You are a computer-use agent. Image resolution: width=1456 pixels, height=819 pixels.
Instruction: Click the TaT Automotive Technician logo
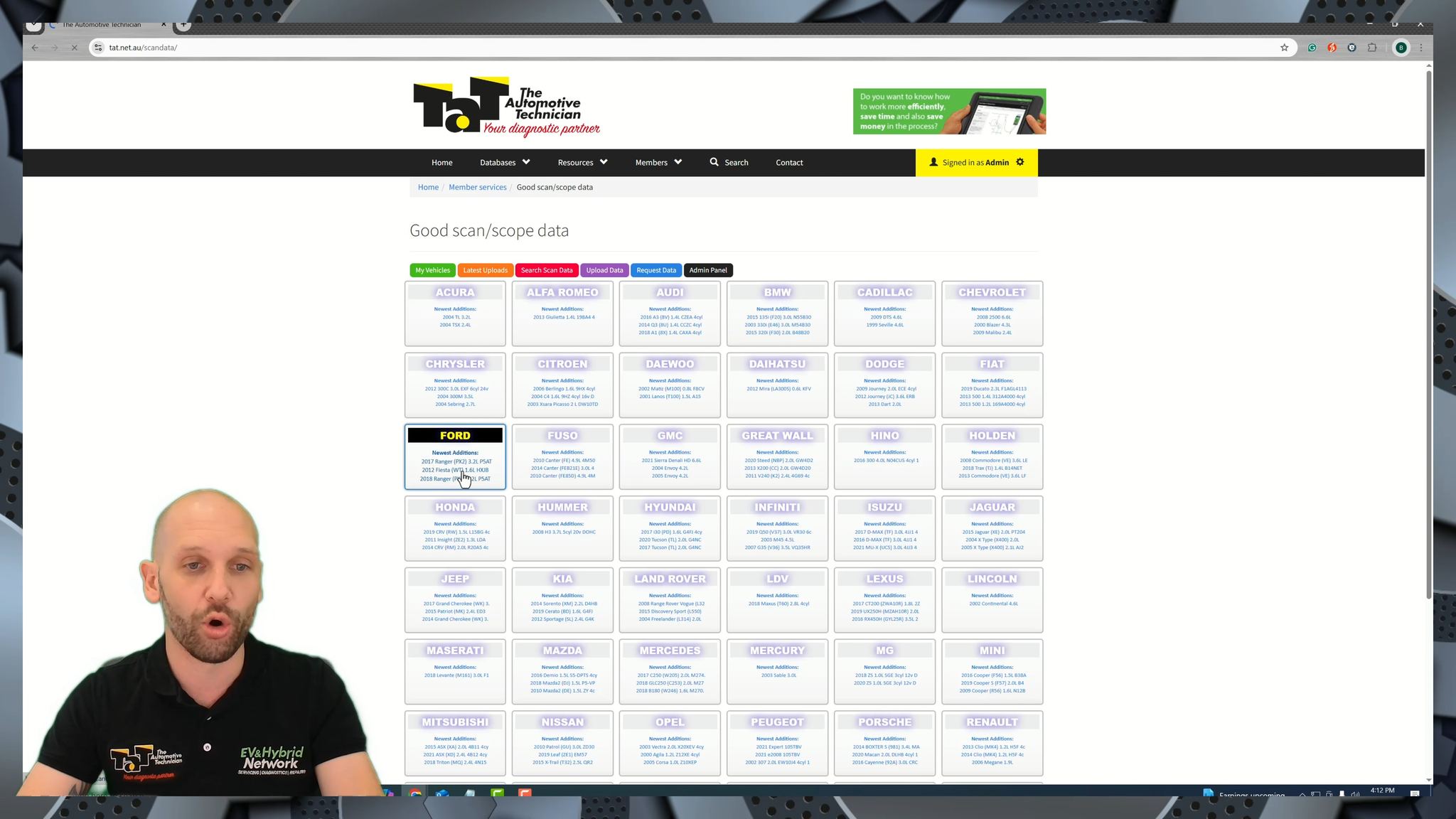click(506, 106)
